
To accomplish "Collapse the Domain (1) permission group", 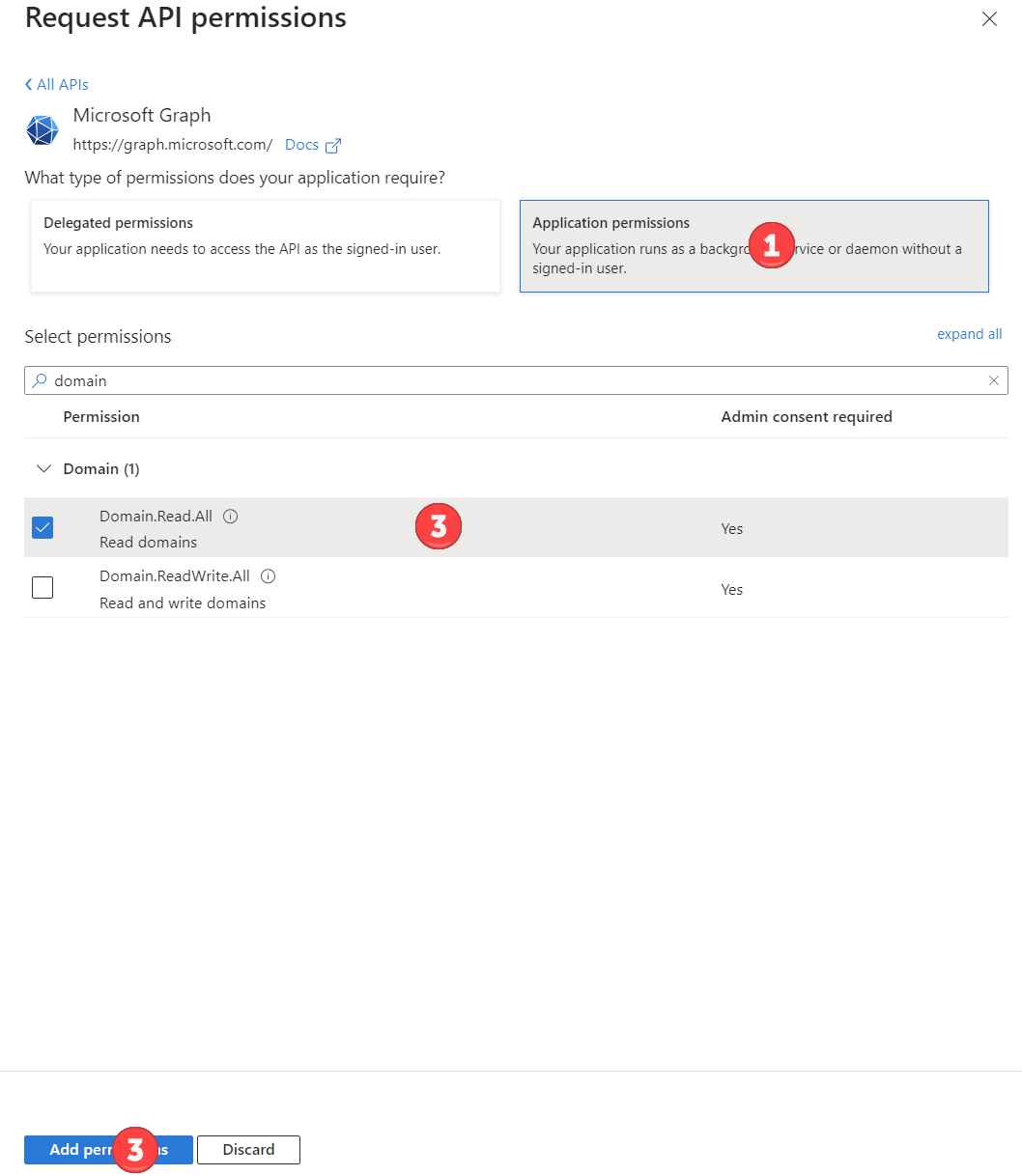I will pos(44,468).
